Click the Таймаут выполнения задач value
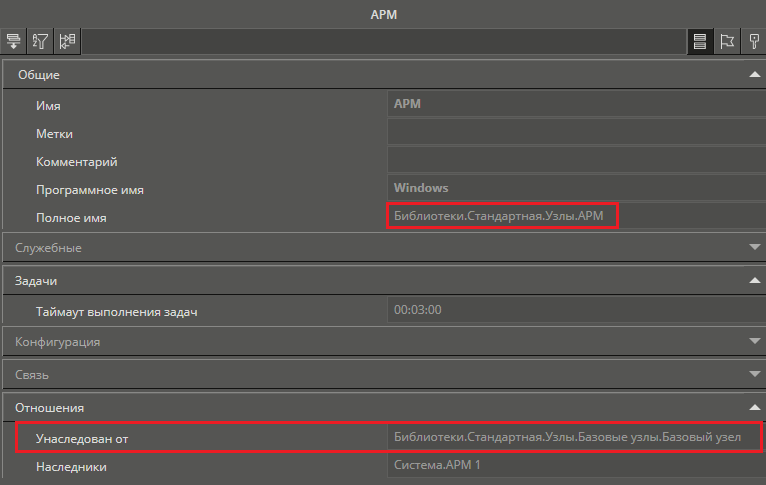This screenshot has width=766, height=485. coord(575,311)
